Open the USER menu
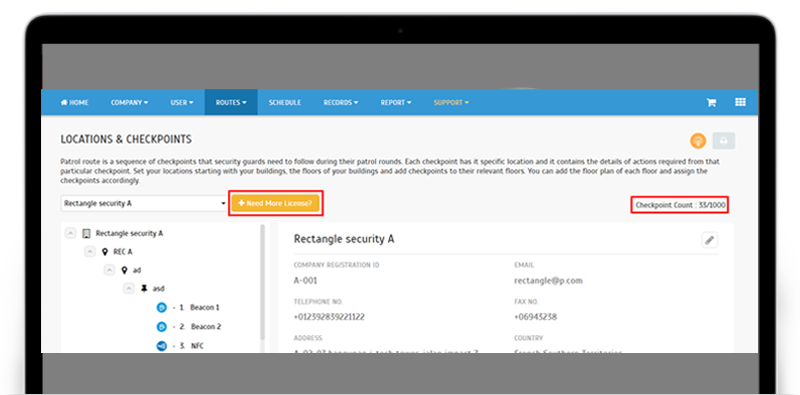Image resolution: width=800 pixels, height=395 pixels. (182, 103)
